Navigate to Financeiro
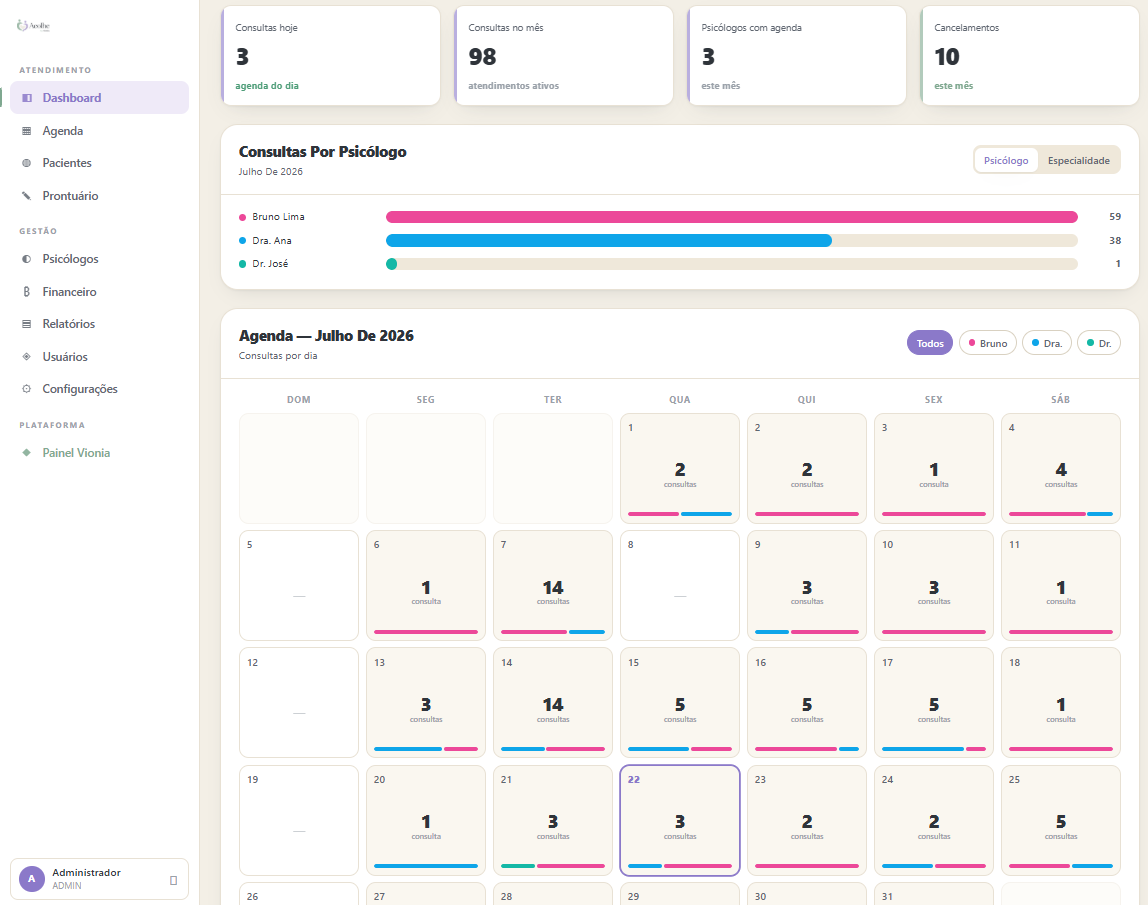1148x905 pixels. (100, 291)
